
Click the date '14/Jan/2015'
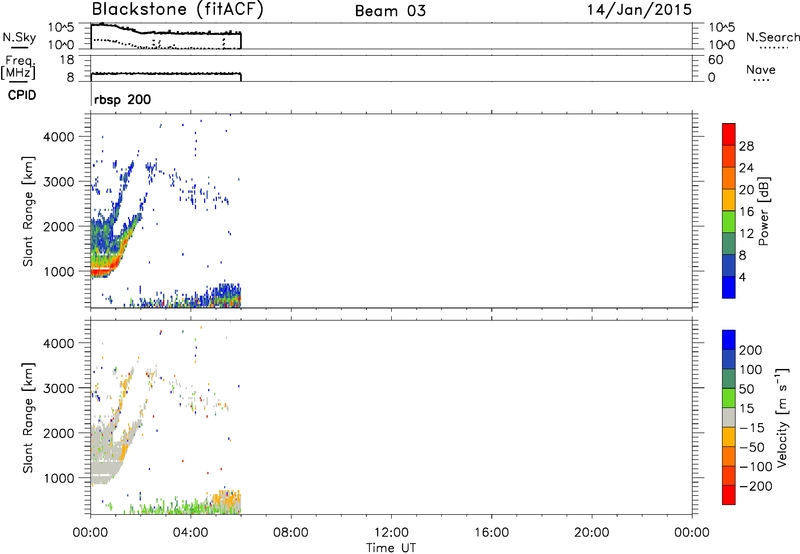(x=639, y=10)
